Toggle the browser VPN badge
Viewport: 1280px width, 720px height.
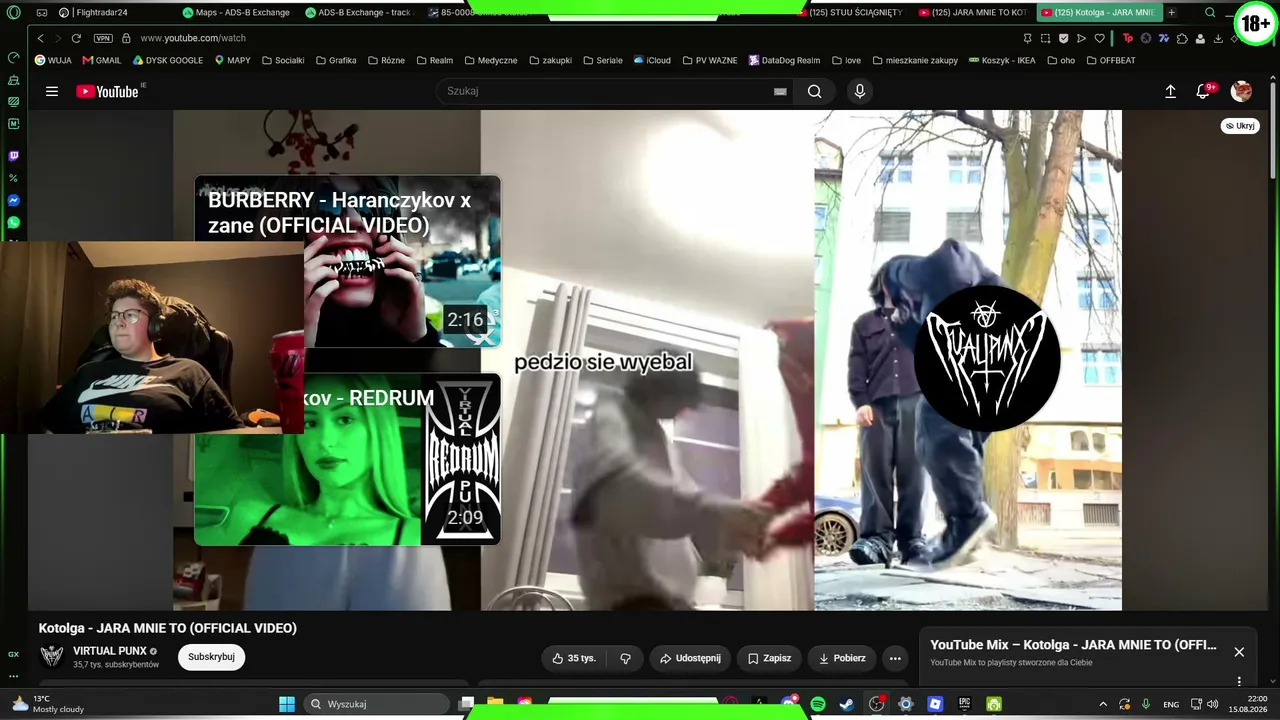[103, 38]
